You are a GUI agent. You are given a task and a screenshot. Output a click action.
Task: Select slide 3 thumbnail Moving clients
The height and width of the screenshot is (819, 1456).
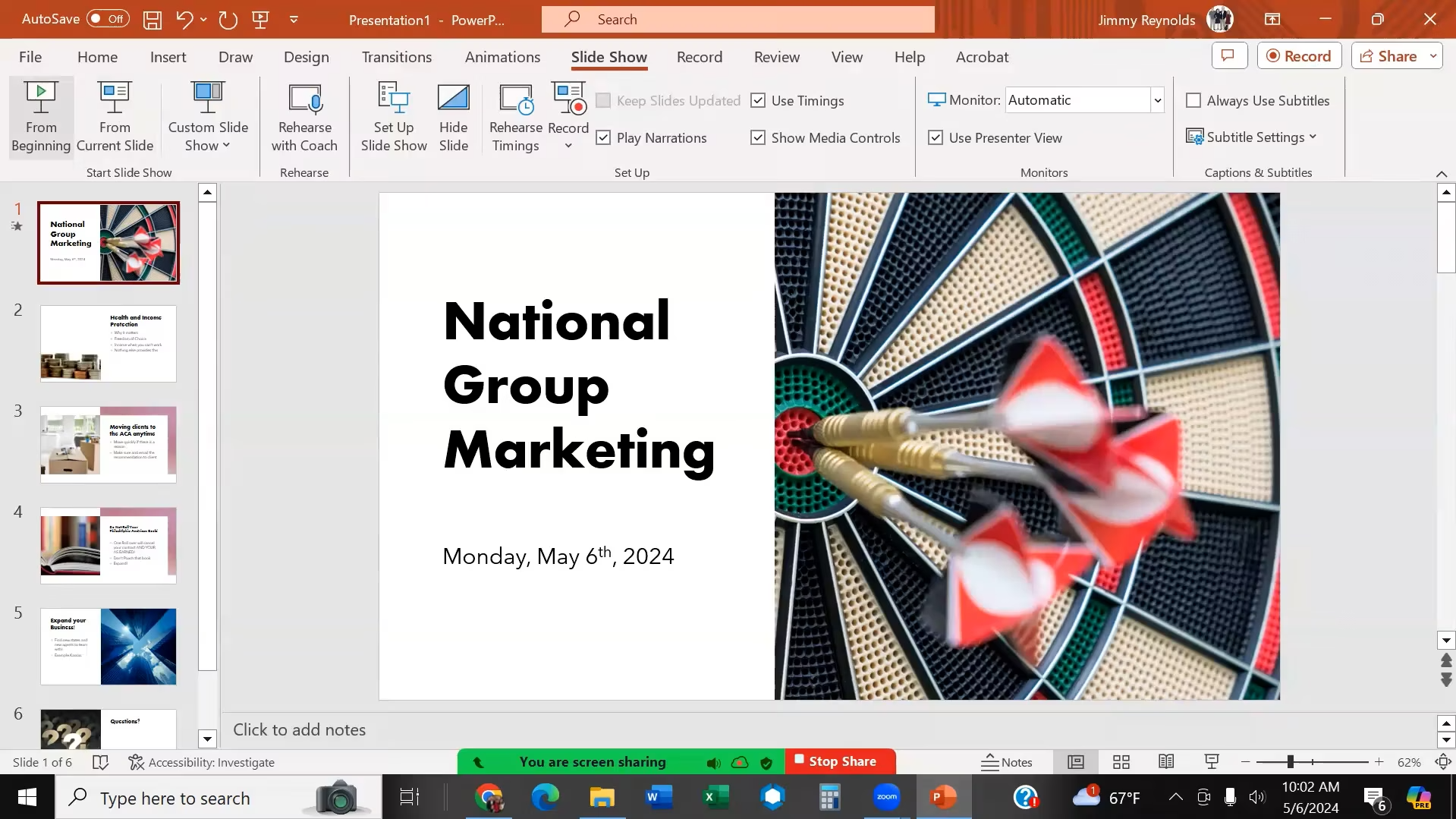point(108,445)
